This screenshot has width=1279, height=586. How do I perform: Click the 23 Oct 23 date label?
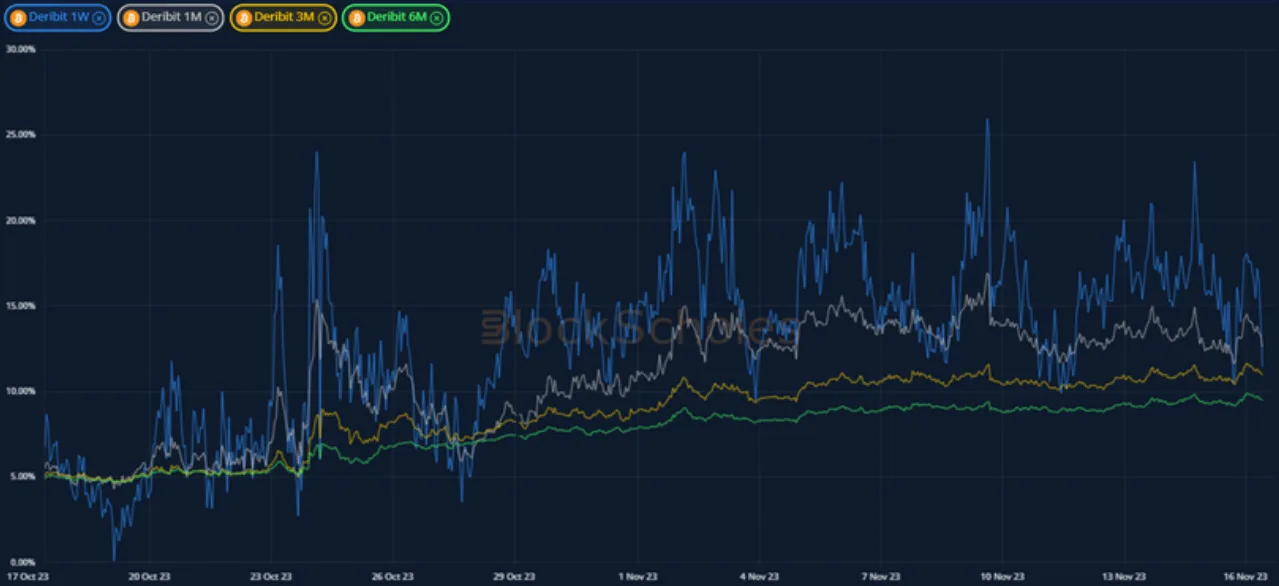tap(271, 577)
